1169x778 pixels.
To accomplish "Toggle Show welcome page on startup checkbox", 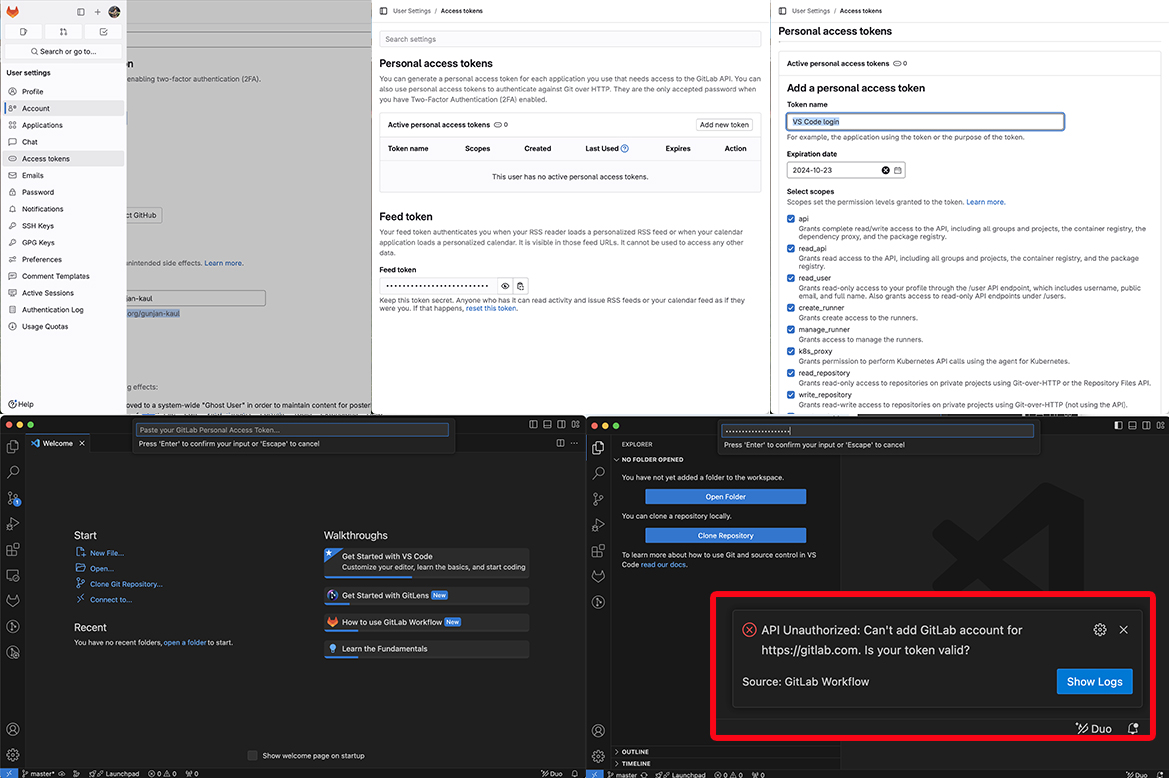I will 253,756.
